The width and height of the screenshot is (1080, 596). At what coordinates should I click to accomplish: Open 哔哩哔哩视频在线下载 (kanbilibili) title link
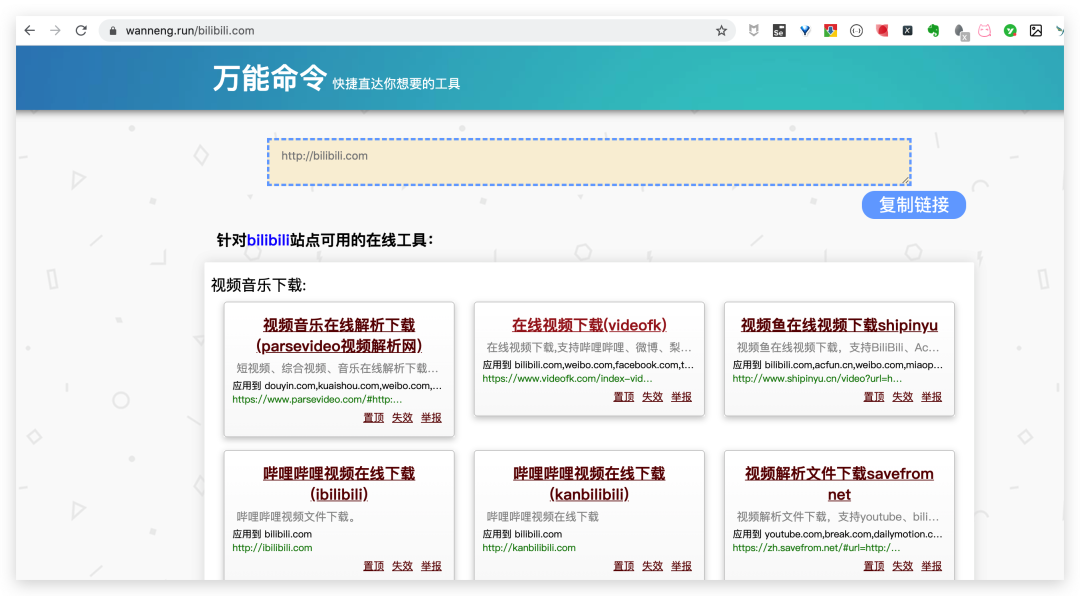[589, 484]
